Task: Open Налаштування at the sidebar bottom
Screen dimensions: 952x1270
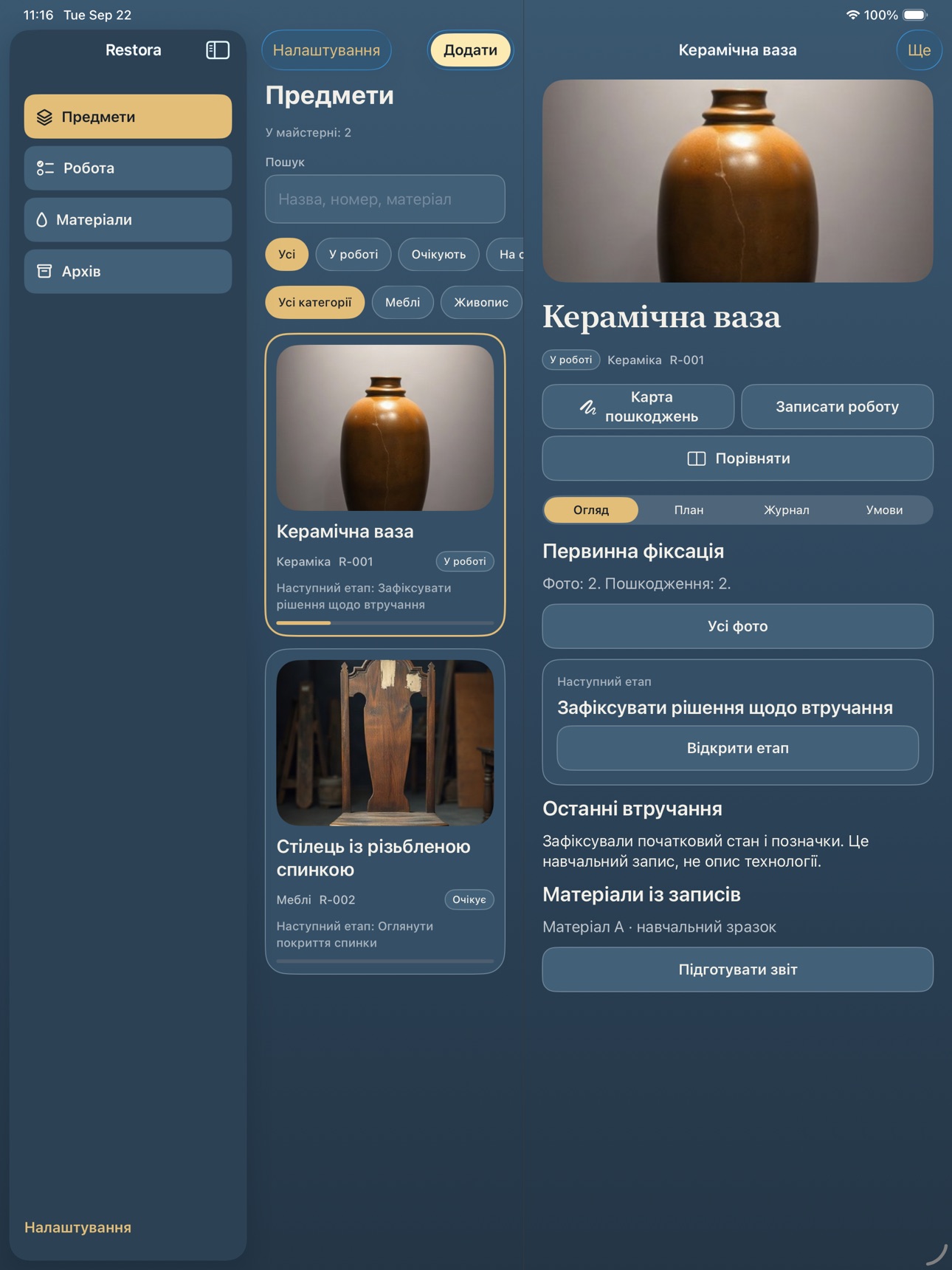Action: [77, 1227]
